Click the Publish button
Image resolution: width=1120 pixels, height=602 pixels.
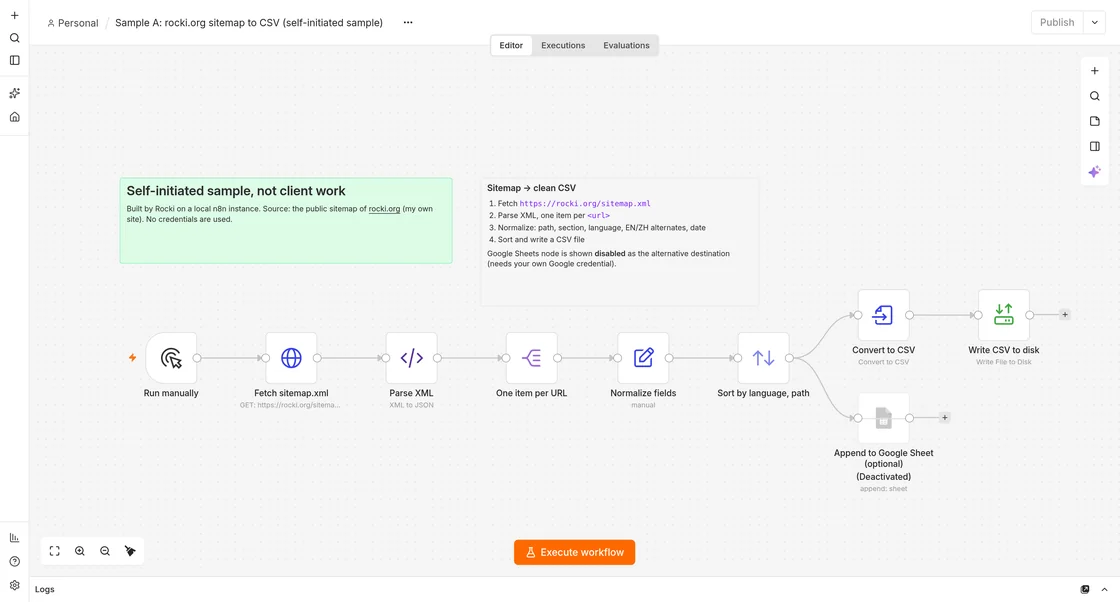point(1057,22)
